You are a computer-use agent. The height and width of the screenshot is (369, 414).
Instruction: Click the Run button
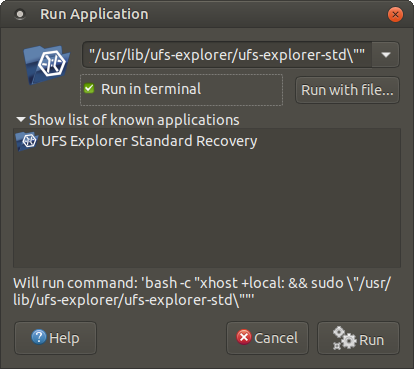pyautogui.click(x=358, y=338)
